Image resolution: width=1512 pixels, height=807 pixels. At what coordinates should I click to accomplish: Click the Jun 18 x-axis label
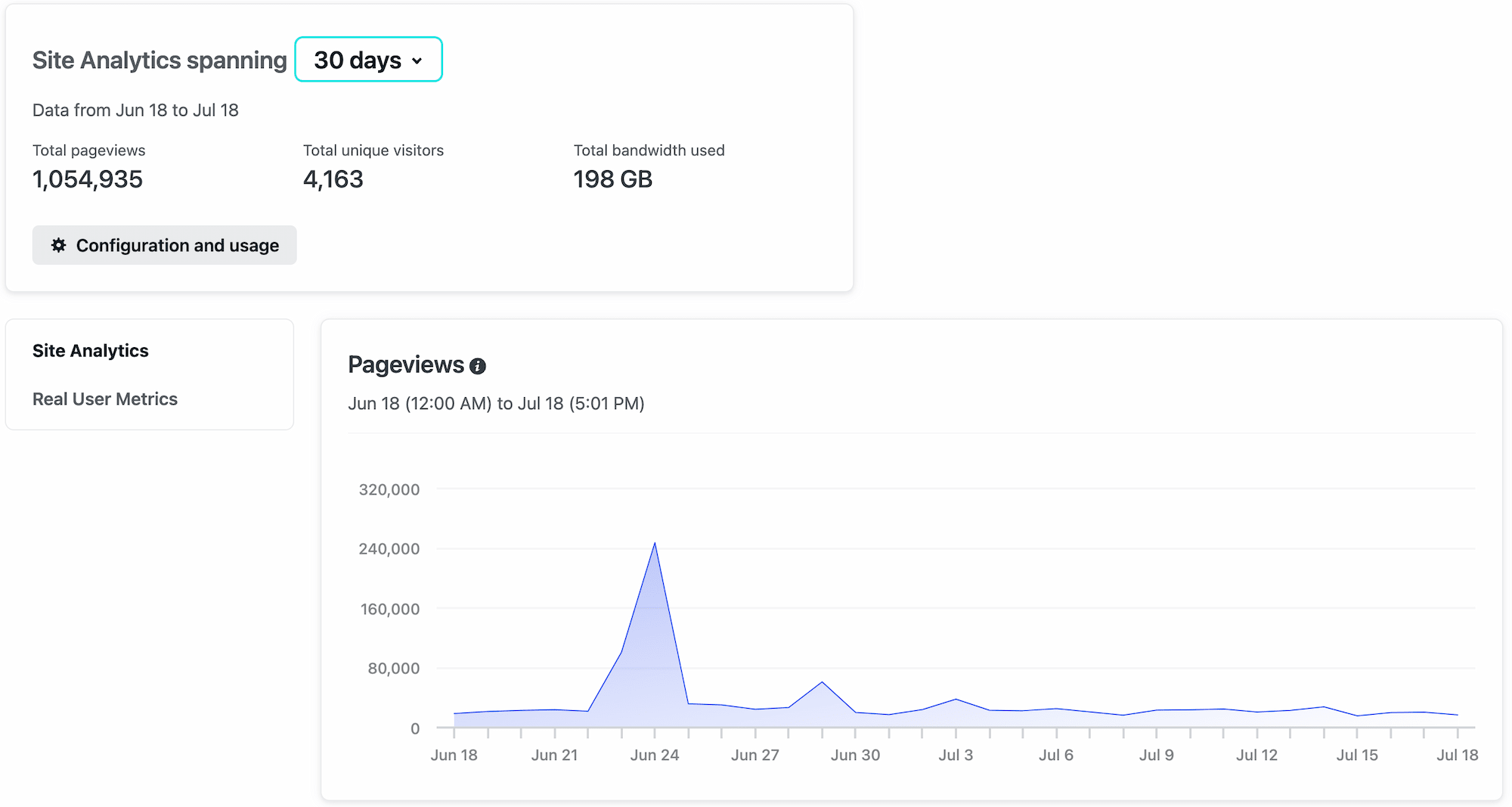454,755
